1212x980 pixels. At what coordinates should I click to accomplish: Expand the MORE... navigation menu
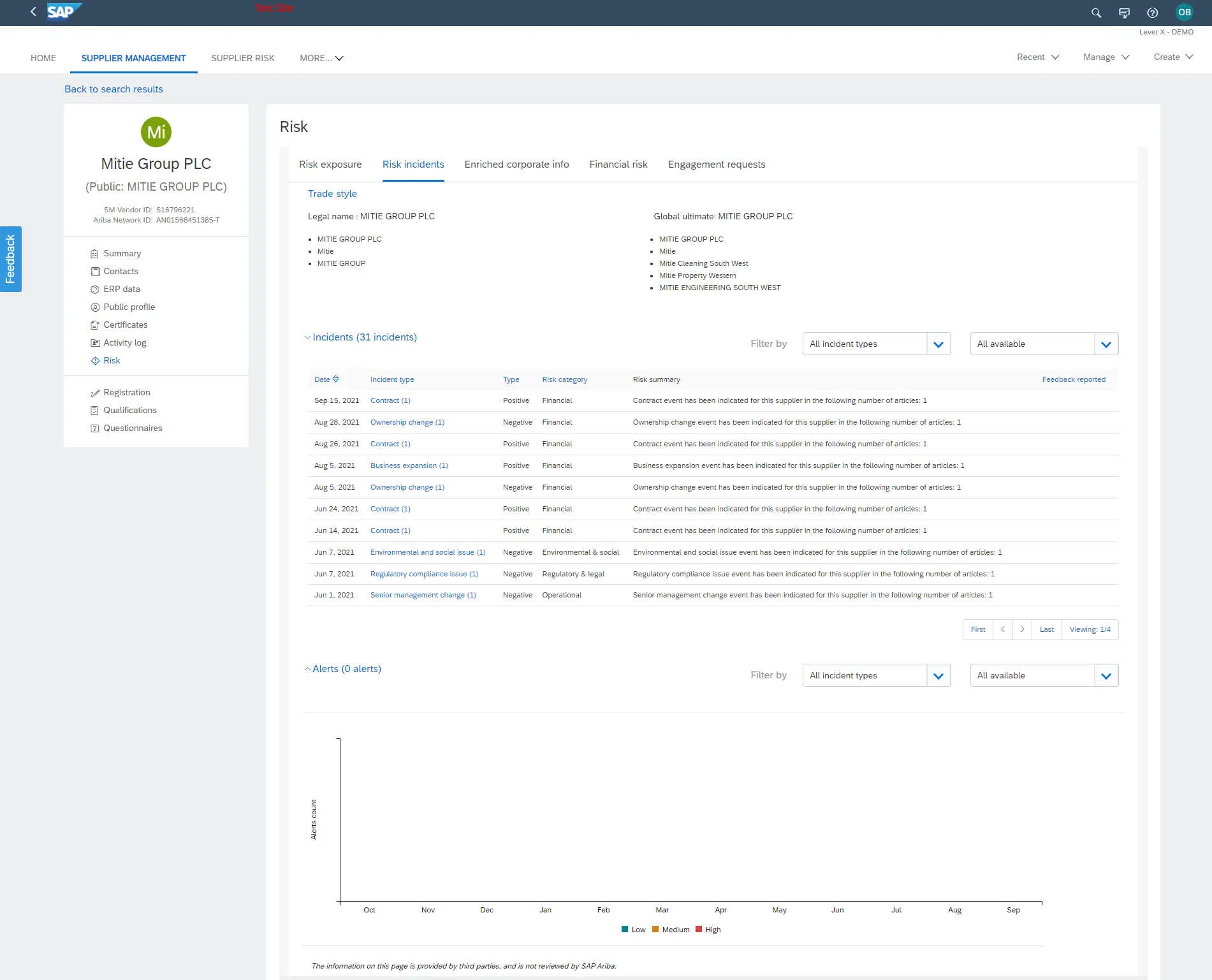(321, 58)
